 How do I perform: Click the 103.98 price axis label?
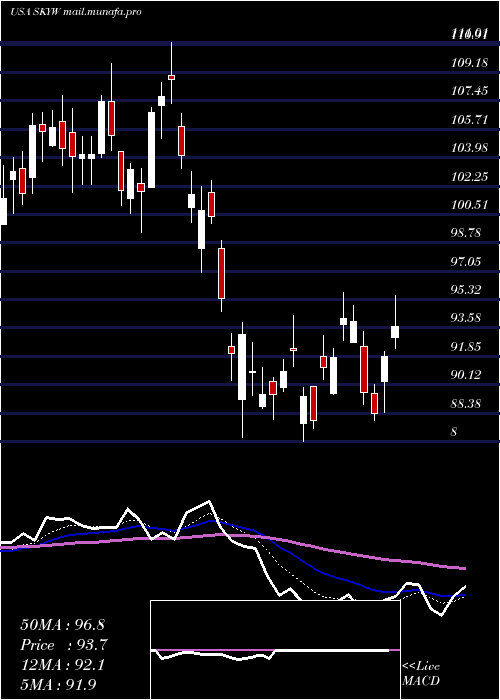467,148
